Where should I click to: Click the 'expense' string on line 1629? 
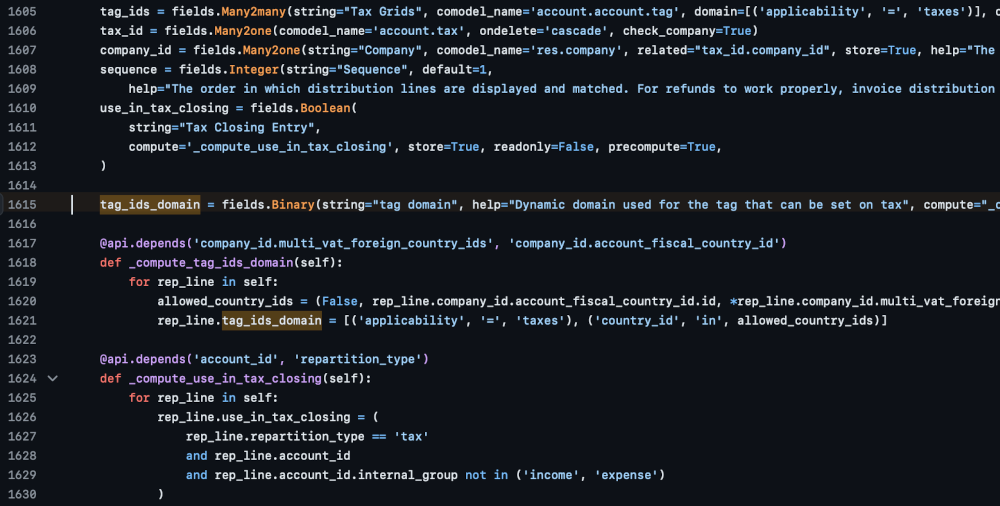(629, 475)
